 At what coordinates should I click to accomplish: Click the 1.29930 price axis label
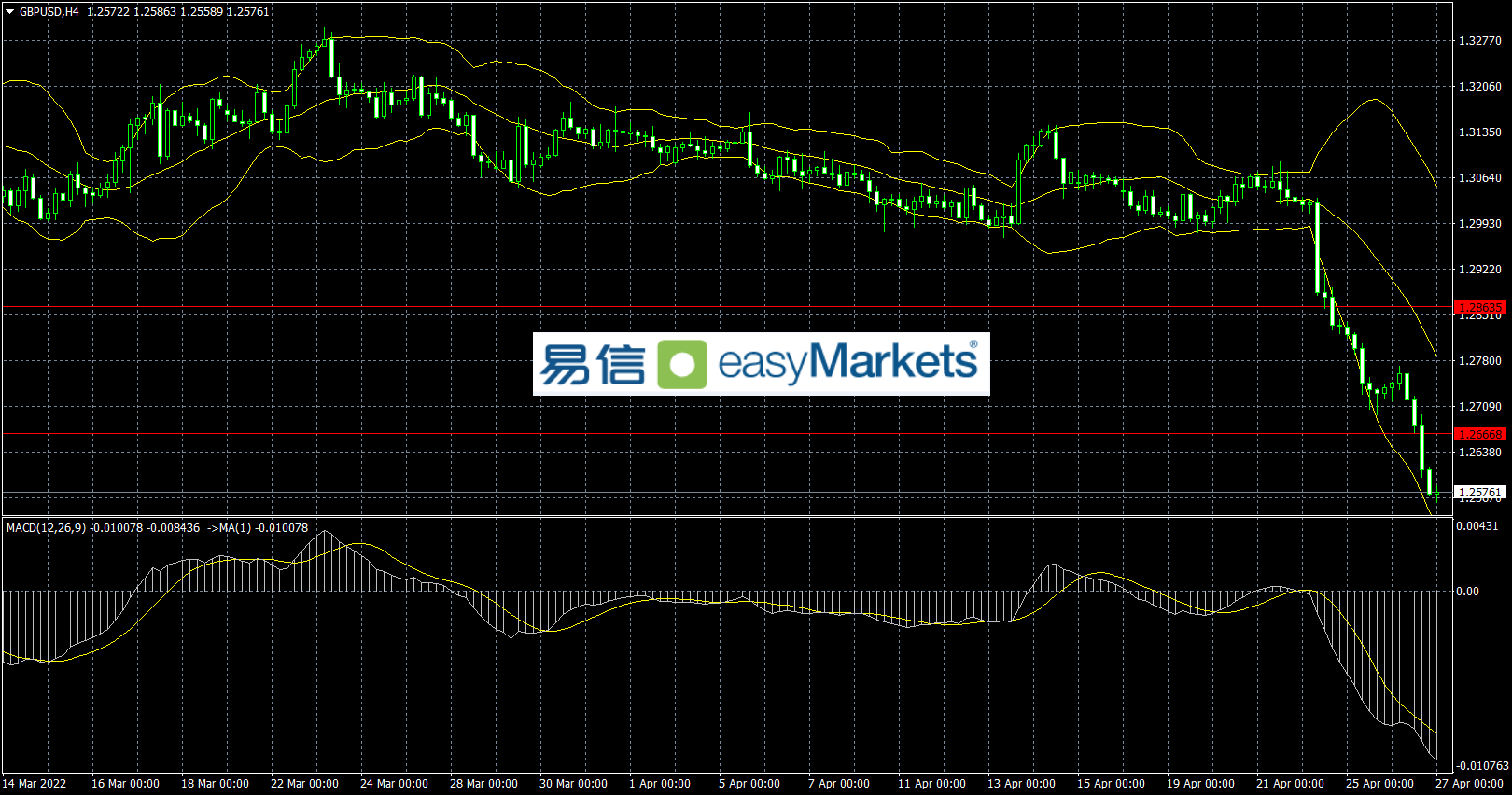coord(1480,224)
